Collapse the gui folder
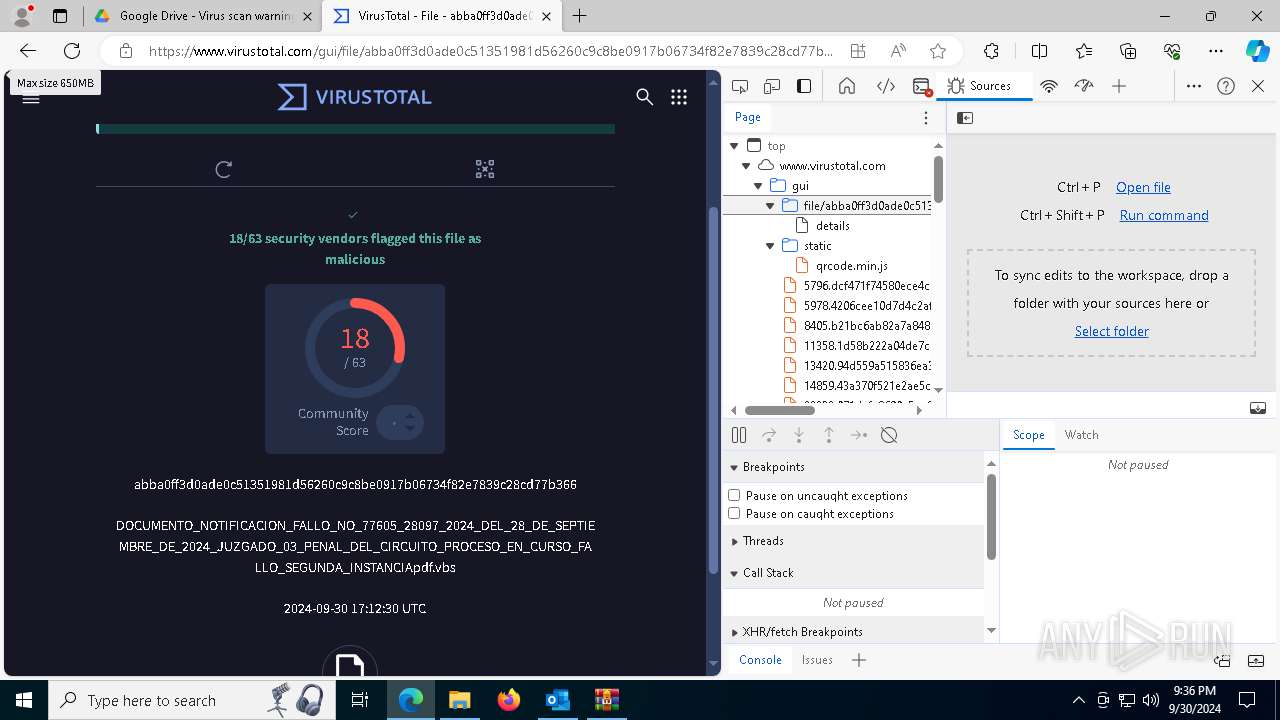This screenshot has width=1280, height=720. (x=758, y=186)
